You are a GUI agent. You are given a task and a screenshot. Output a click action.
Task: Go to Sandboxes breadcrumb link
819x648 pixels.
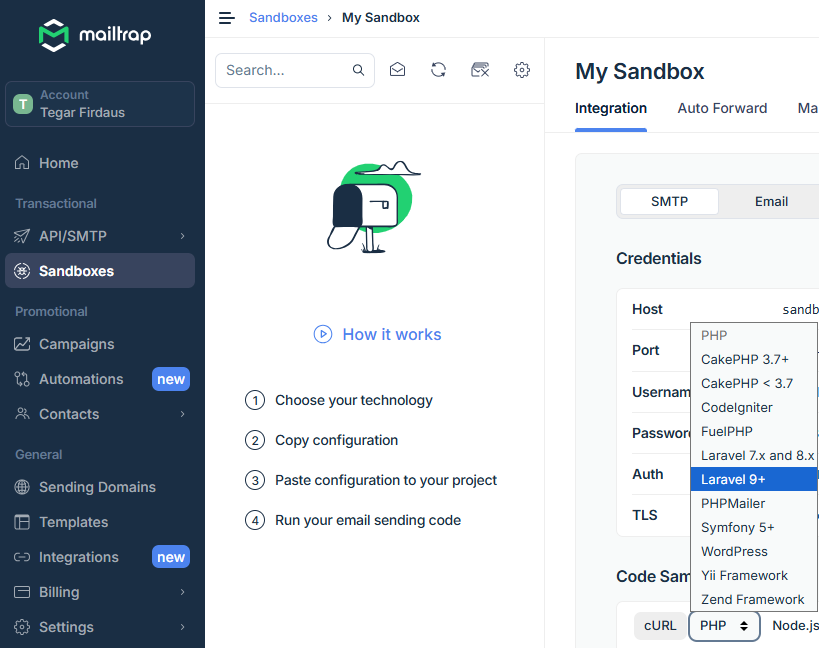pos(283,18)
